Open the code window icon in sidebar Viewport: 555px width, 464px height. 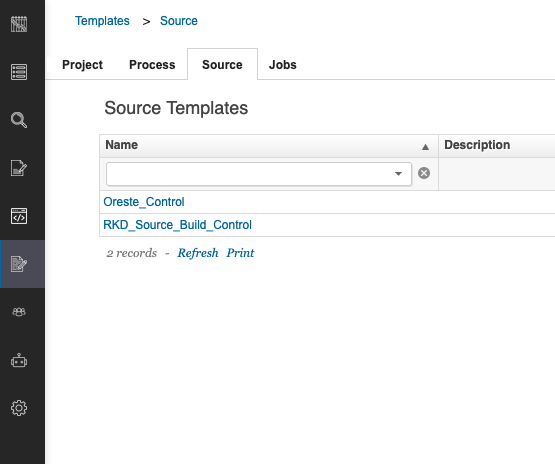(x=19, y=216)
